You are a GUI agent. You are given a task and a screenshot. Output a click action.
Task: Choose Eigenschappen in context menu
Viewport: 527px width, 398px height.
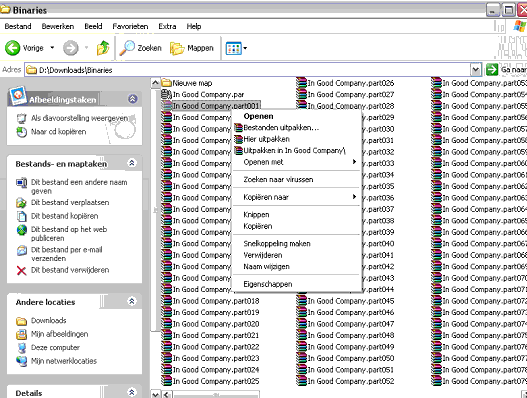coord(297,284)
